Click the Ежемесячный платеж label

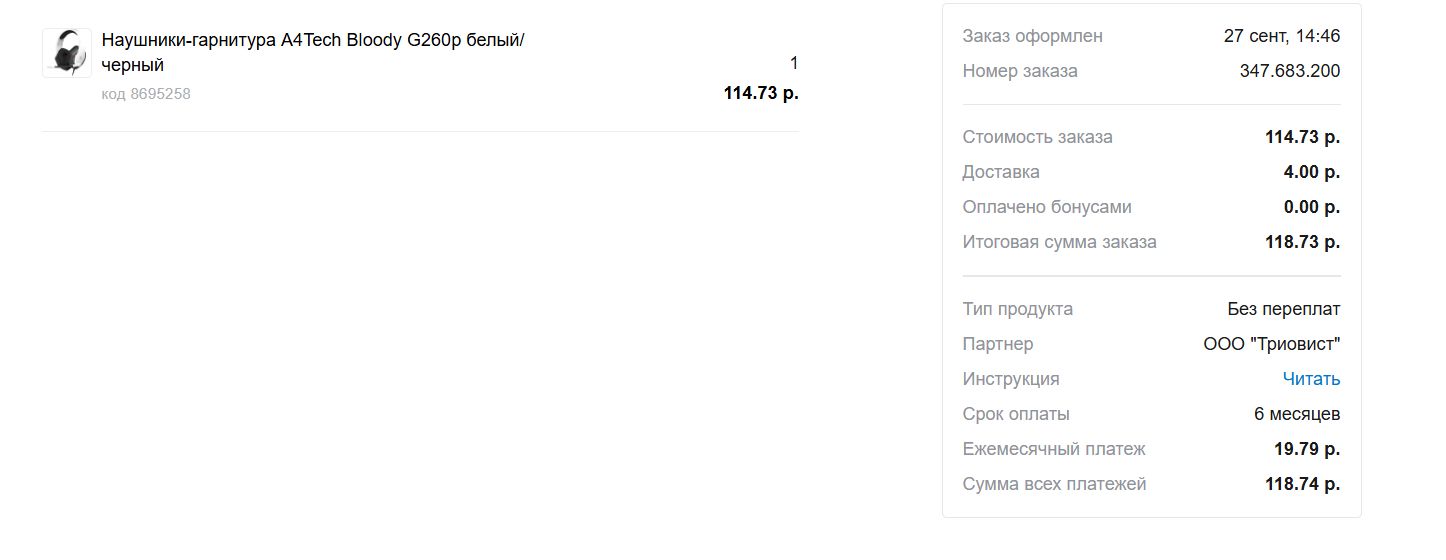coord(1054,449)
